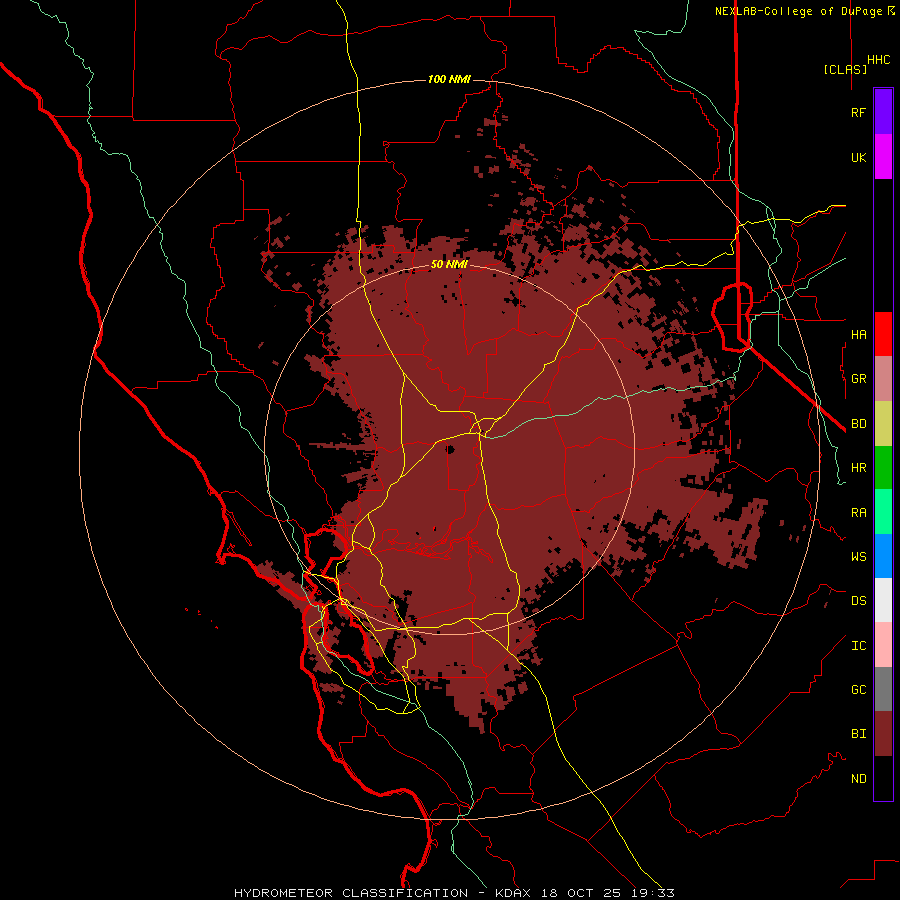Click the UK magenta legend swatch

883,157
